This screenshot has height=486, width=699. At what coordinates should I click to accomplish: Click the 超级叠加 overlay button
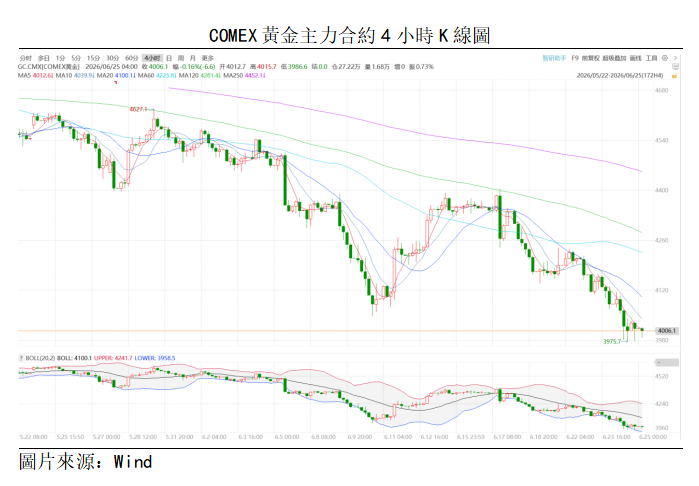pos(614,58)
